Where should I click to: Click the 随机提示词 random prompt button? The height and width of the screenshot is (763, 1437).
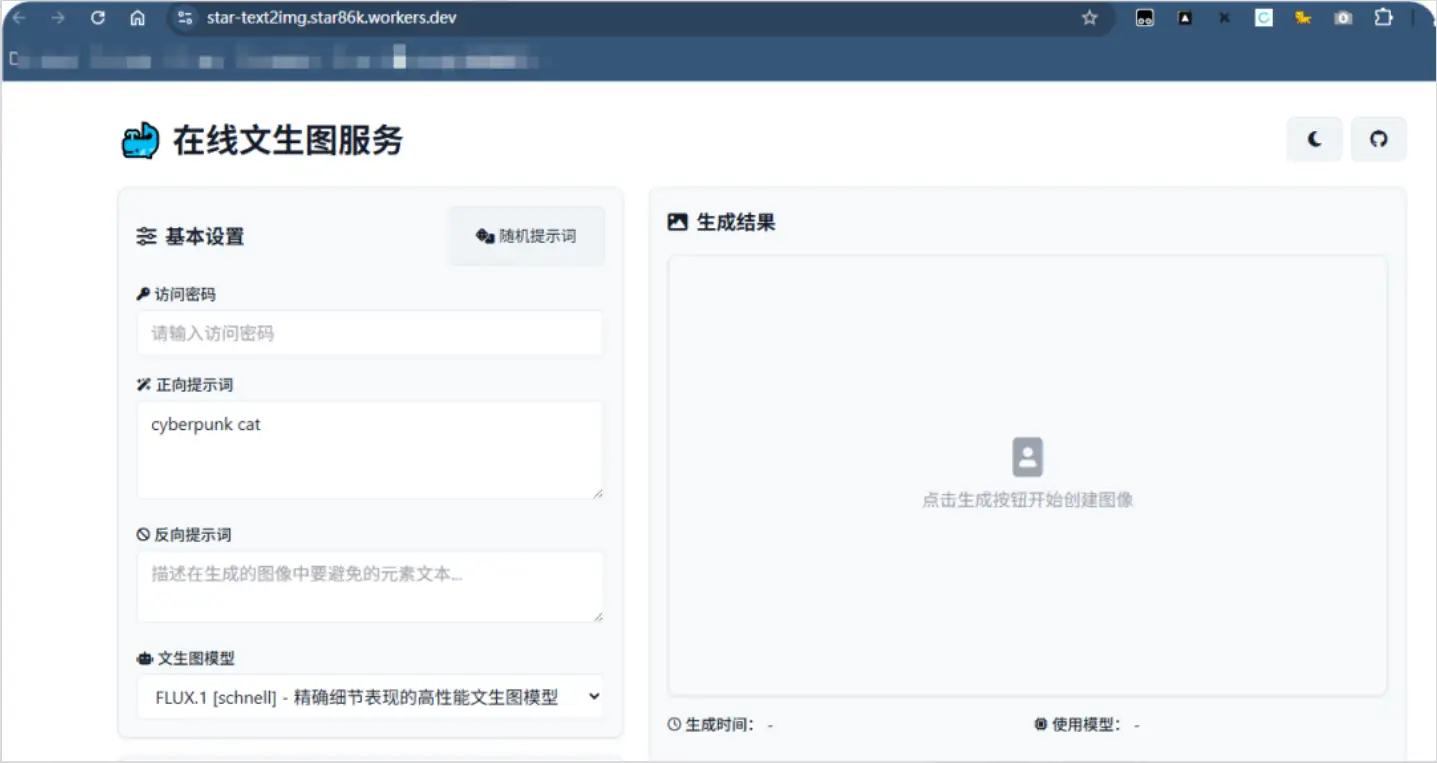point(526,236)
